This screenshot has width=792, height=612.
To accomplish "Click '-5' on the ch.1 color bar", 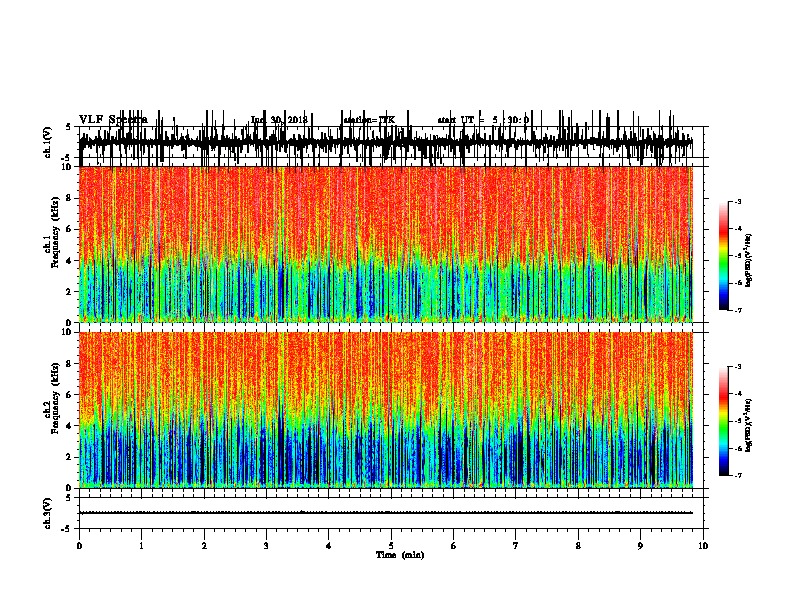I will [x=737, y=256].
